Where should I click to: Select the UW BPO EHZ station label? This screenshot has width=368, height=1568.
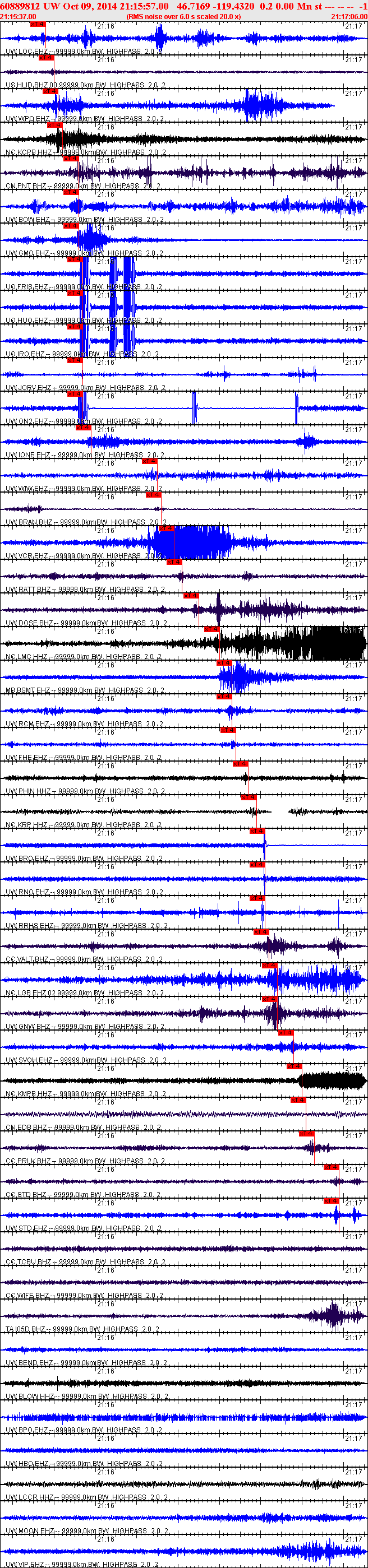coord(84,1430)
